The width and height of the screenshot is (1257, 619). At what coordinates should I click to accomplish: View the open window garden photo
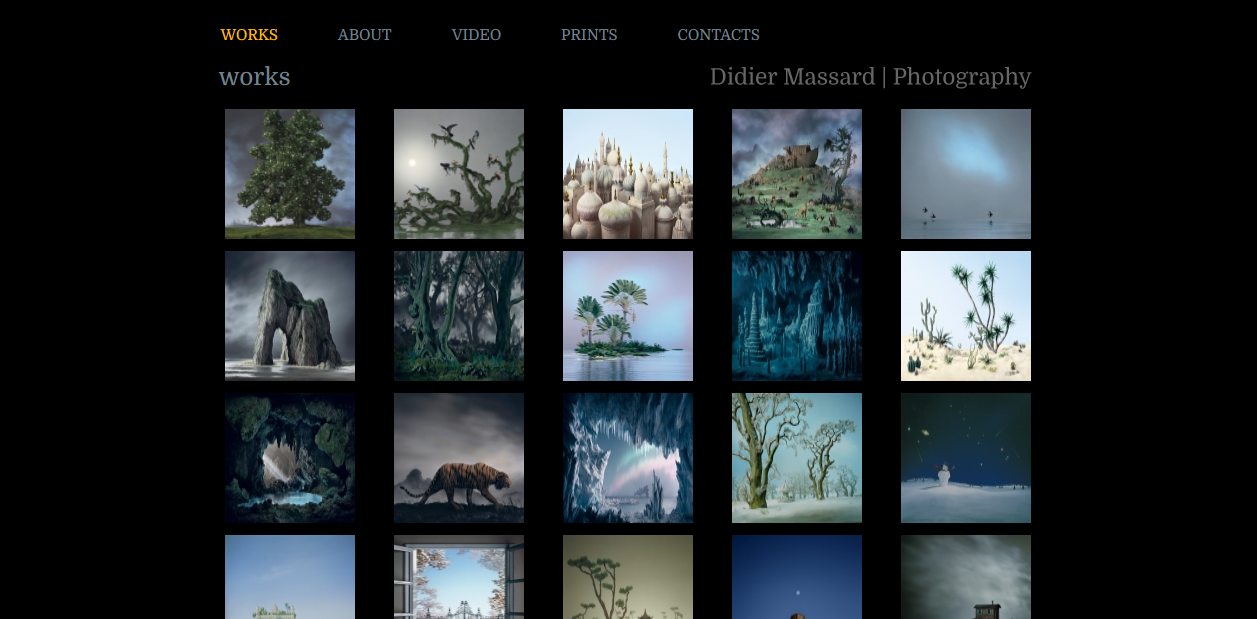coord(459,577)
